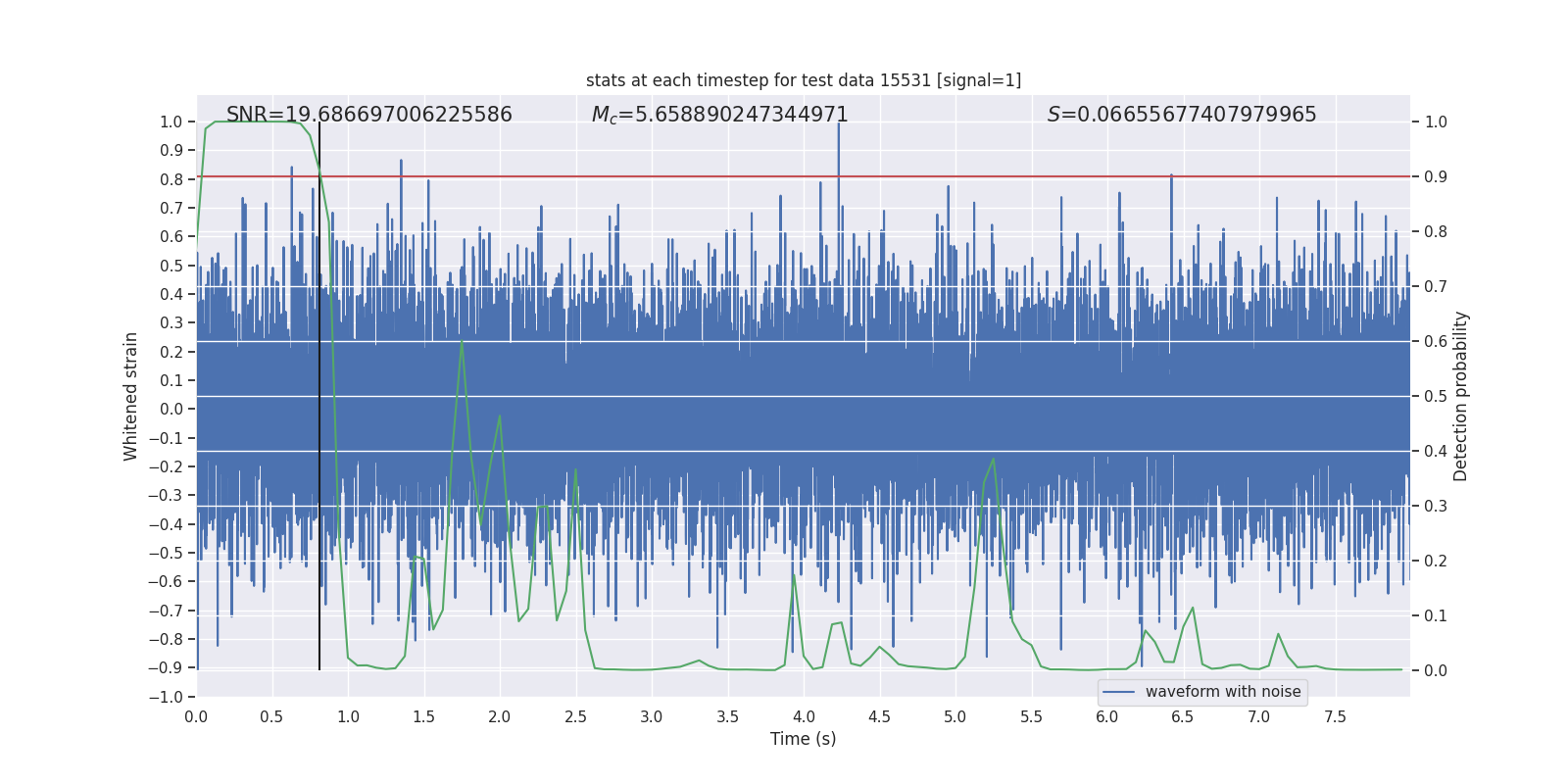Click the 2.5 tick on time axis
The width and height of the screenshot is (1568, 784).
tap(575, 716)
